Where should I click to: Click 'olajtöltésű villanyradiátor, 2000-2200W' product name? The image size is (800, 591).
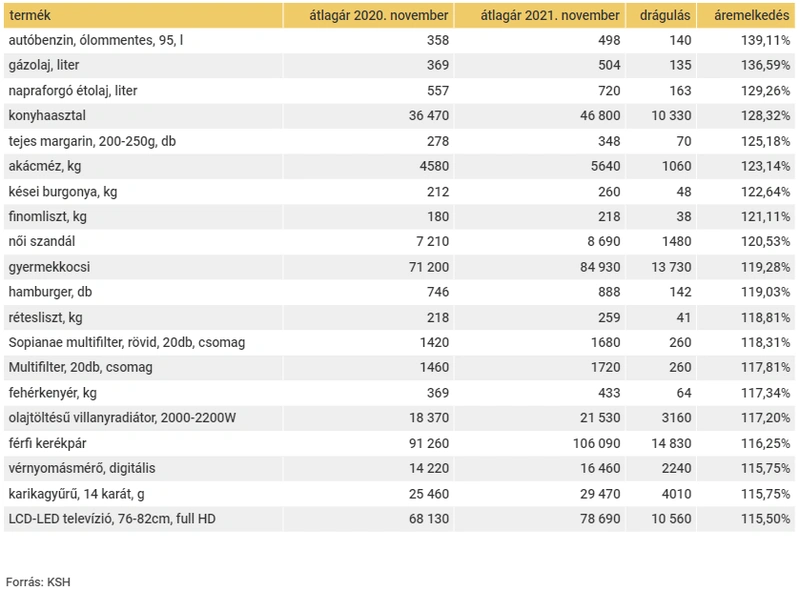tap(122, 418)
